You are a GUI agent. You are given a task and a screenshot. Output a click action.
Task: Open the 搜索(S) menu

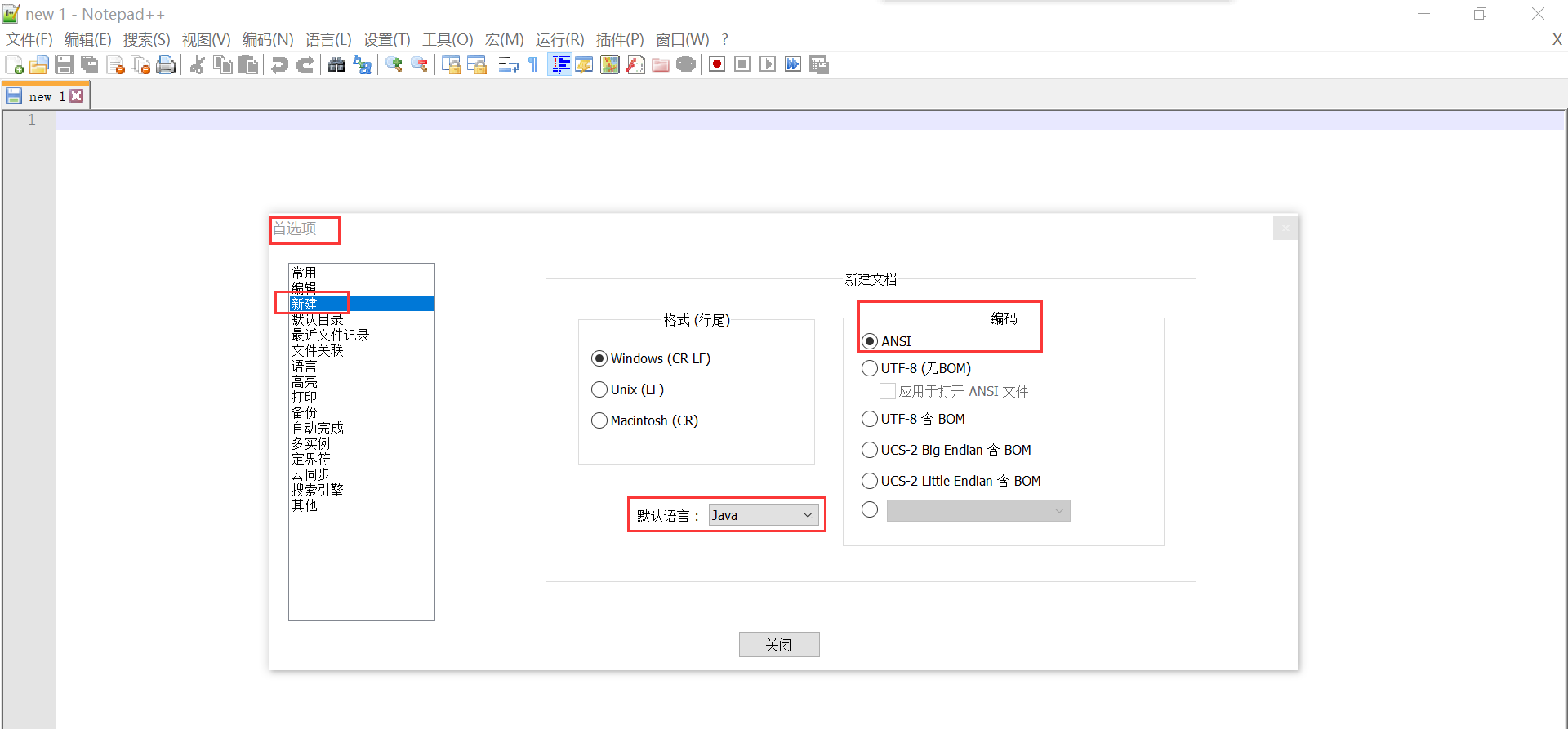147,40
